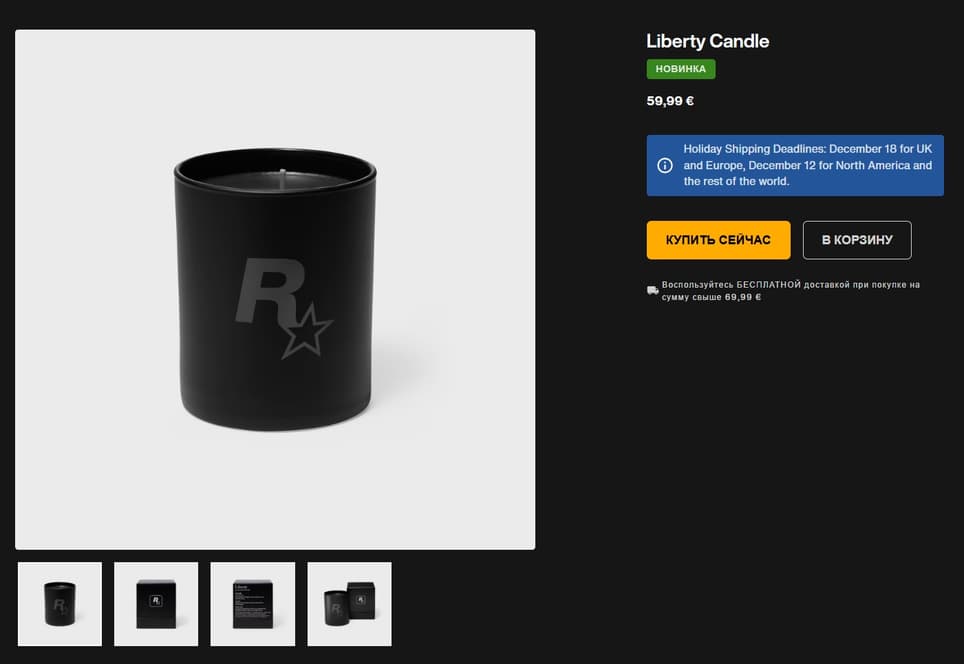Click the 59,99 € price

tap(670, 101)
